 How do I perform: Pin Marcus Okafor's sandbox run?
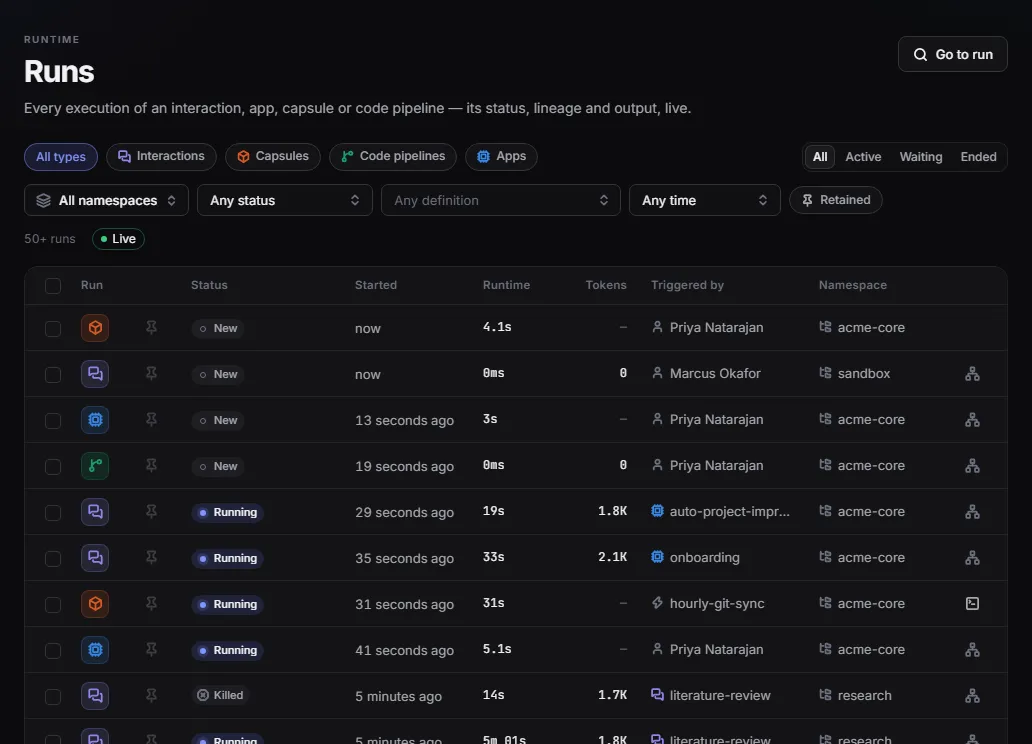(x=151, y=373)
